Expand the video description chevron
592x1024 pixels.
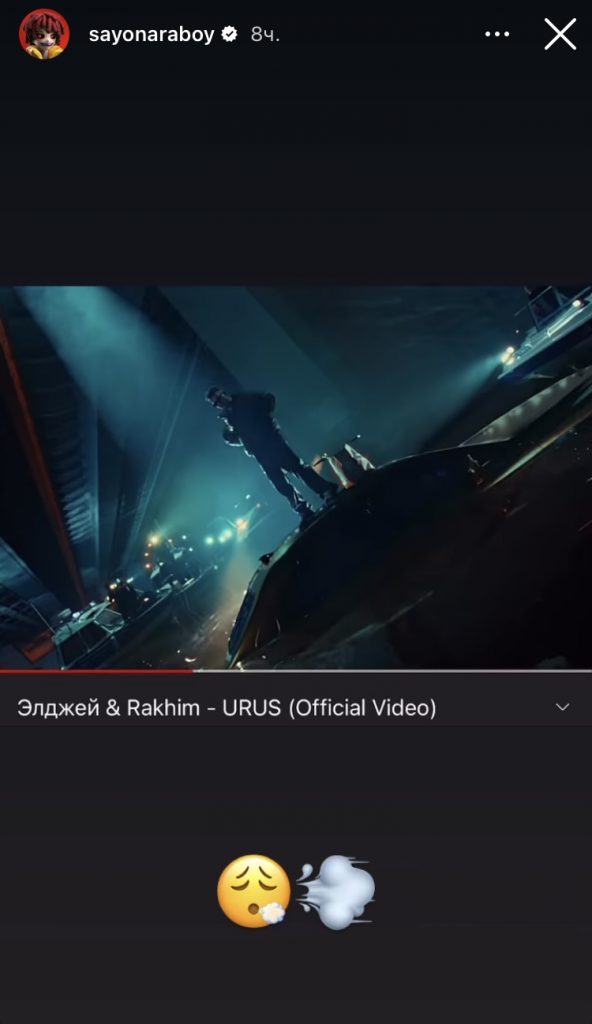pyautogui.click(x=562, y=707)
